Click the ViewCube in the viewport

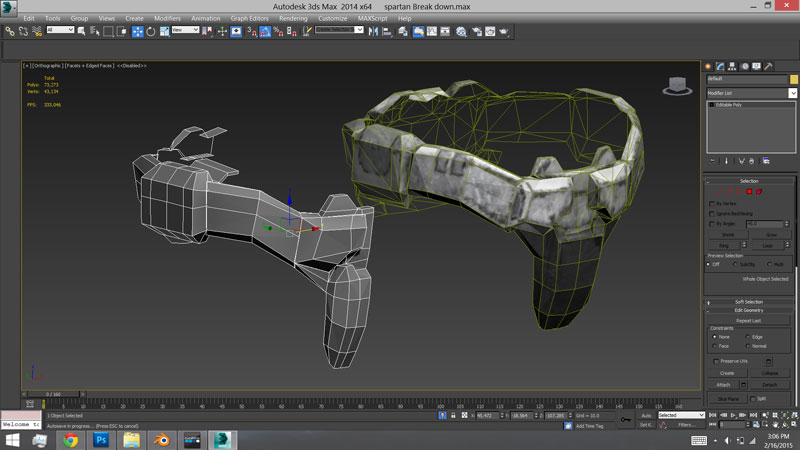[678, 86]
